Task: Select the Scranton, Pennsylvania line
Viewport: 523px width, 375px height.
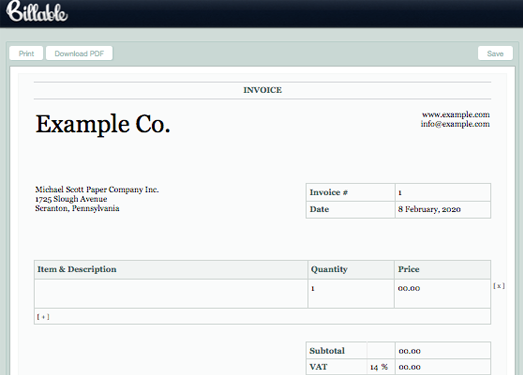Action: tap(77, 208)
